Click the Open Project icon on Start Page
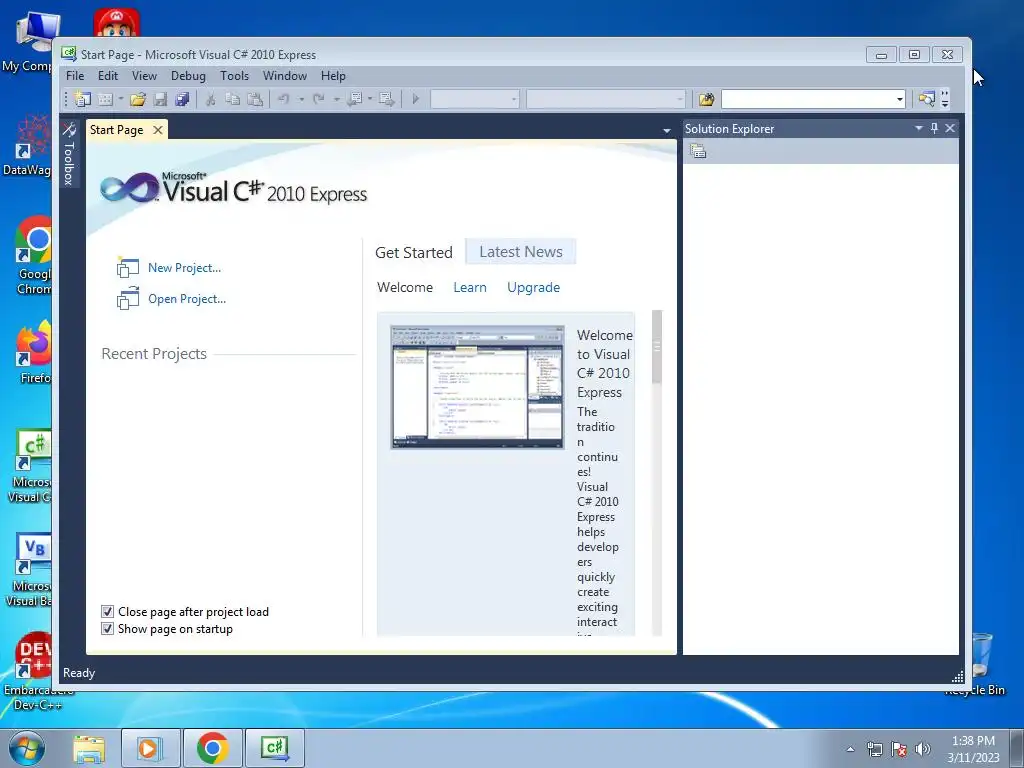The height and width of the screenshot is (768, 1024). 128,298
